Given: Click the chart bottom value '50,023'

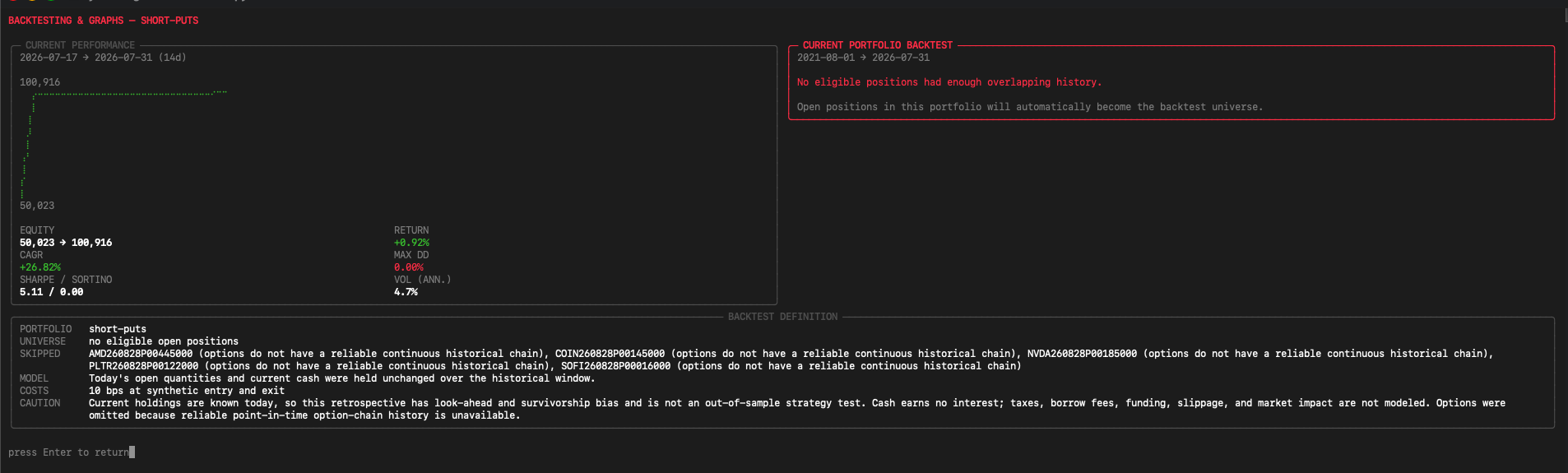Looking at the screenshot, I should tap(37, 206).
